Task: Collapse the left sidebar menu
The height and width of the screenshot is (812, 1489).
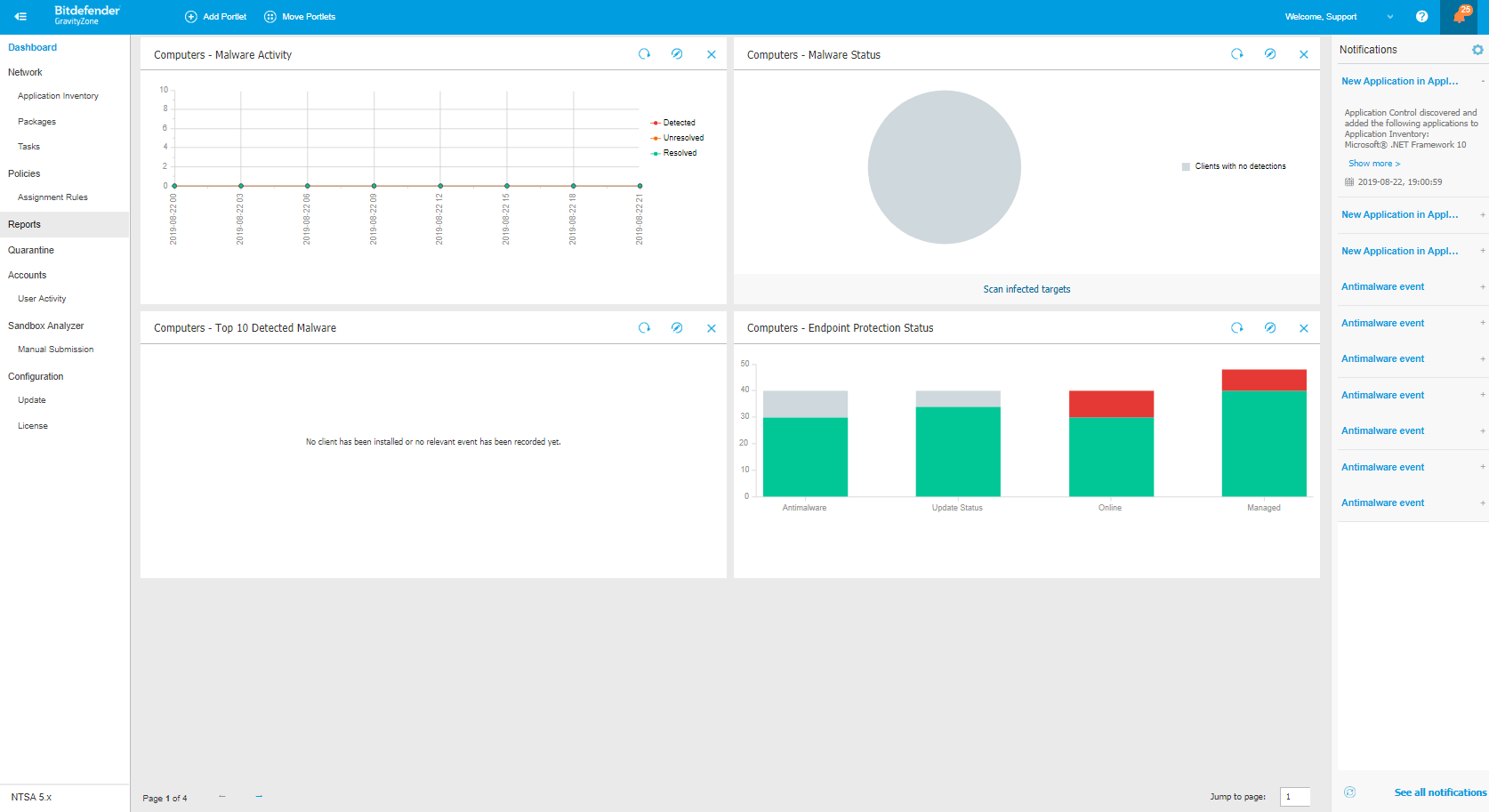Action: (20, 17)
